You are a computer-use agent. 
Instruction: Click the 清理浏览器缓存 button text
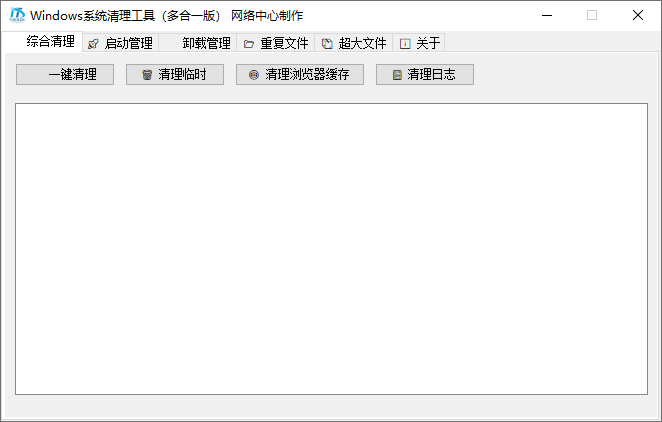(307, 75)
